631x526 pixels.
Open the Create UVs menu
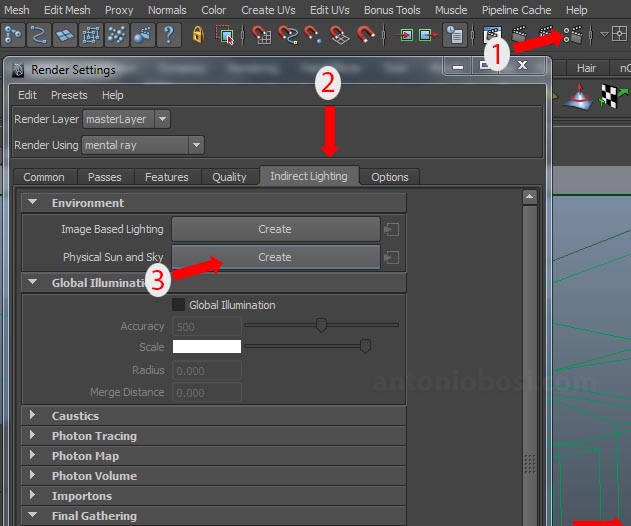(268, 10)
